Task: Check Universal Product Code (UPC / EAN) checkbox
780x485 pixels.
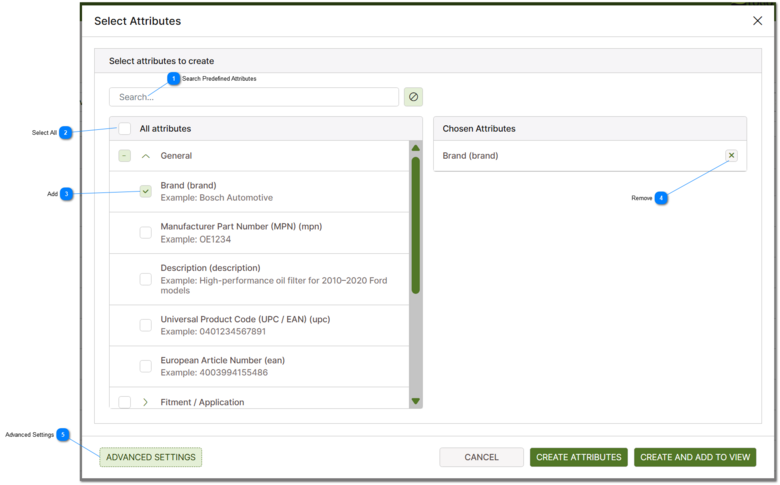Action: click(145, 325)
